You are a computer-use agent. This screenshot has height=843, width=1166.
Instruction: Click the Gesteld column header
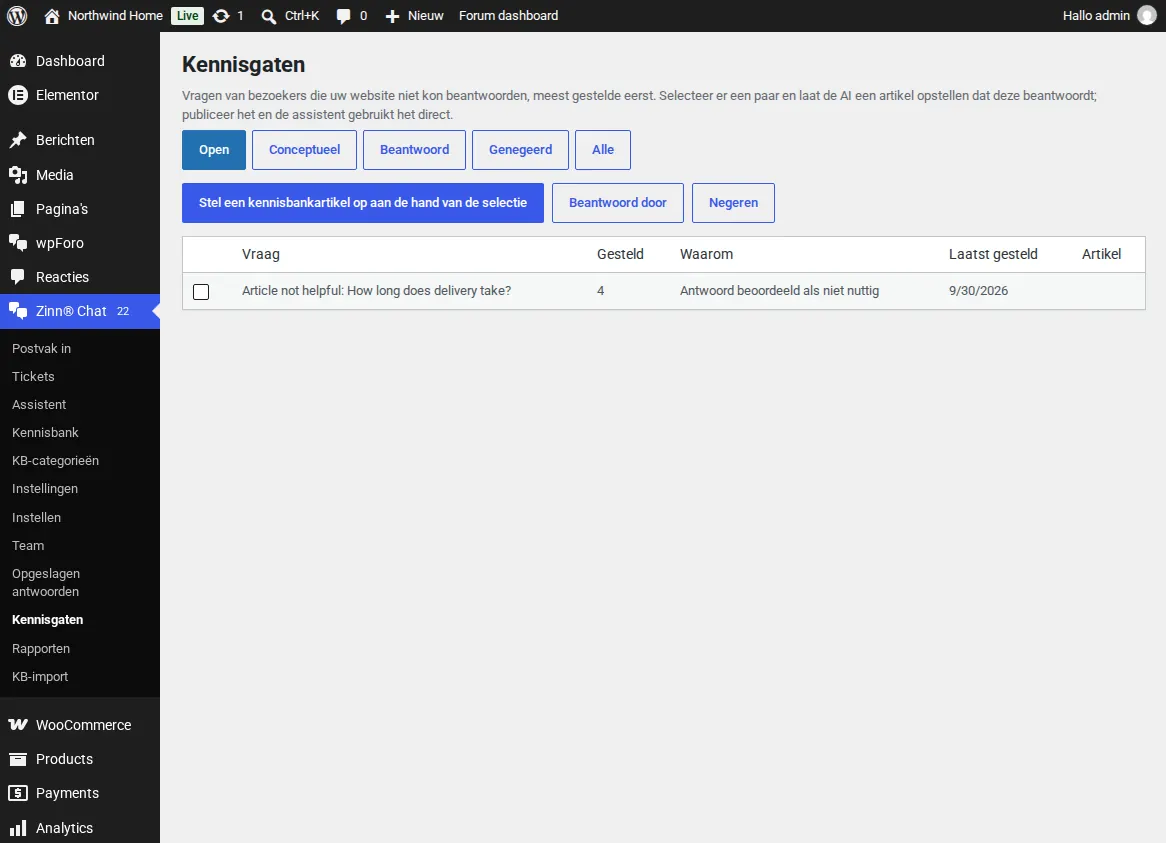620,254
